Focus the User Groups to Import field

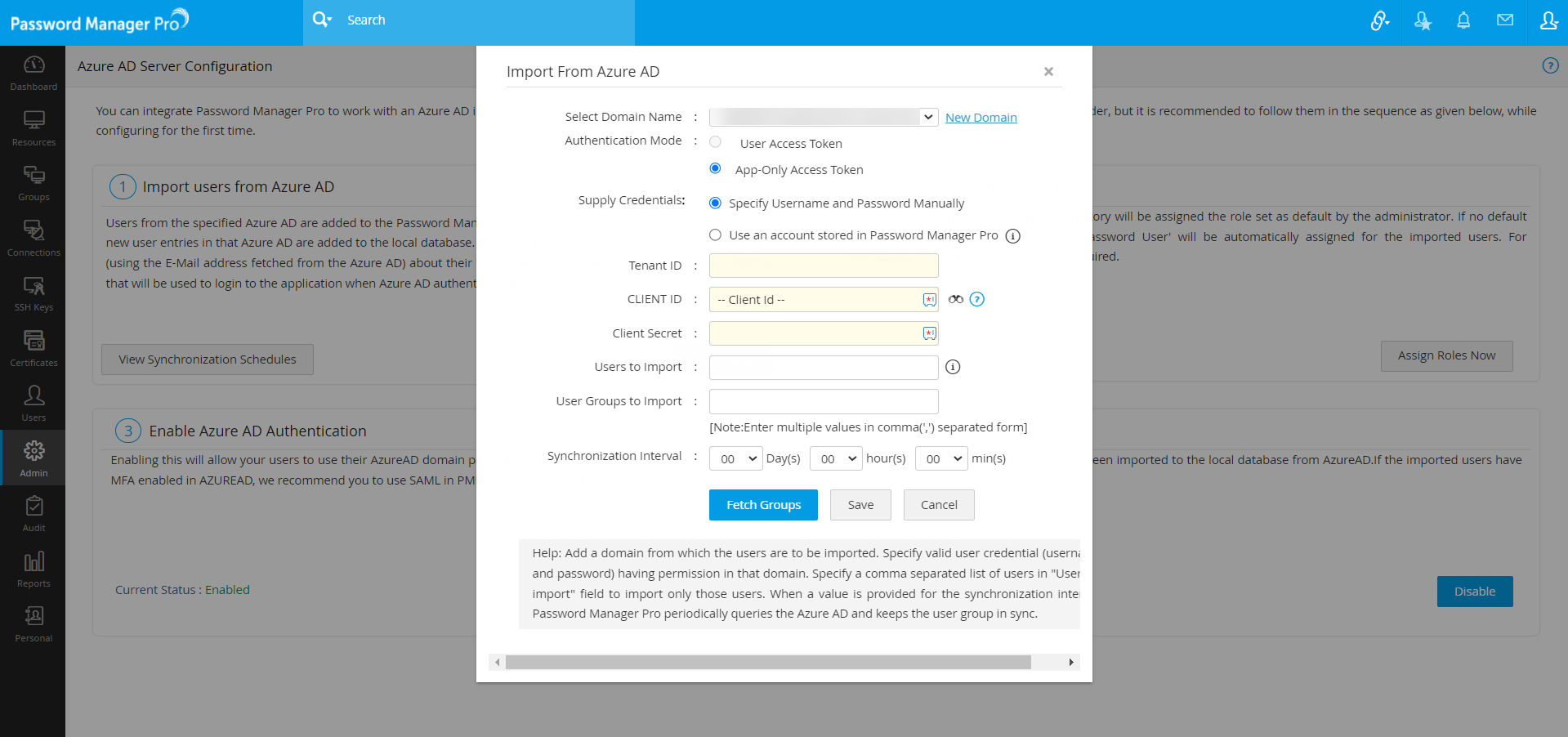pyautogui.click(x=824, y=402)
